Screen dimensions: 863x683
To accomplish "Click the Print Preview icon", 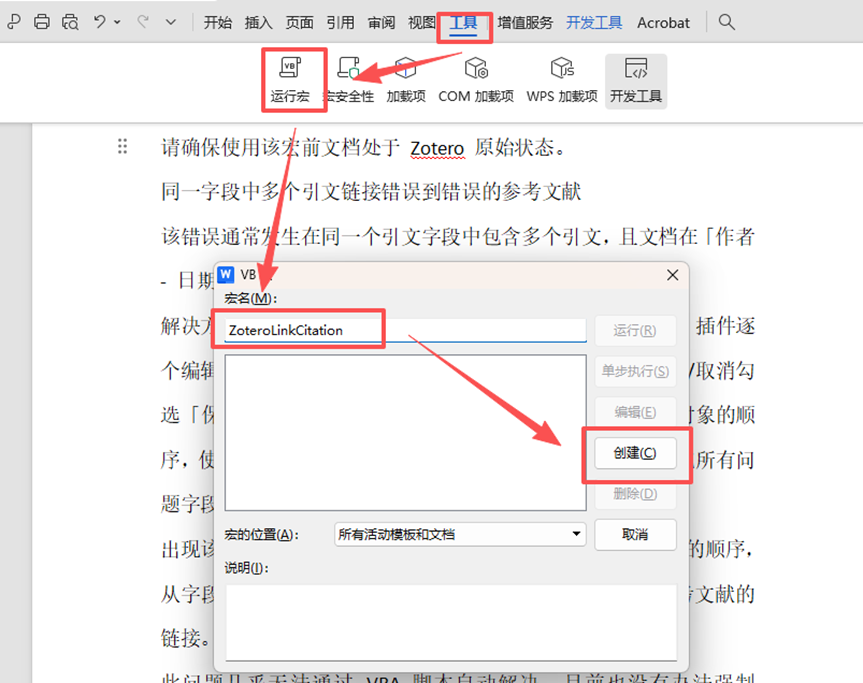I will [x=70, y=21].
